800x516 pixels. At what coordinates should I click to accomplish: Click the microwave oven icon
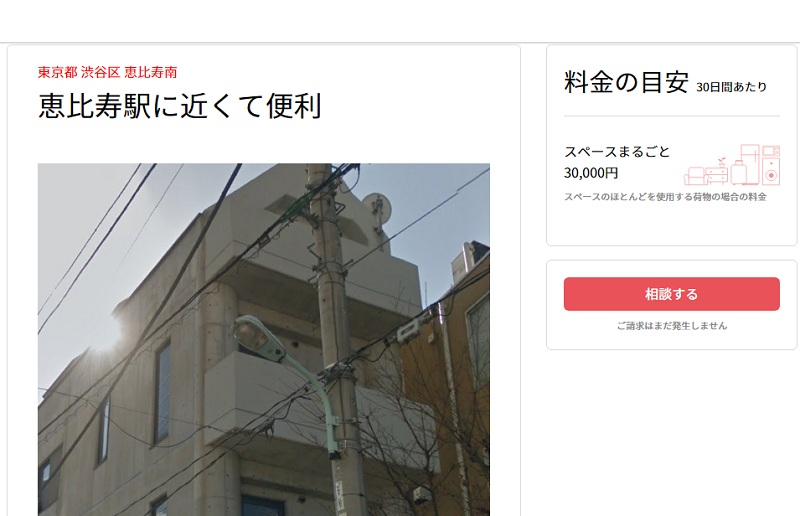pyautogui.click(x=771, y=151)
